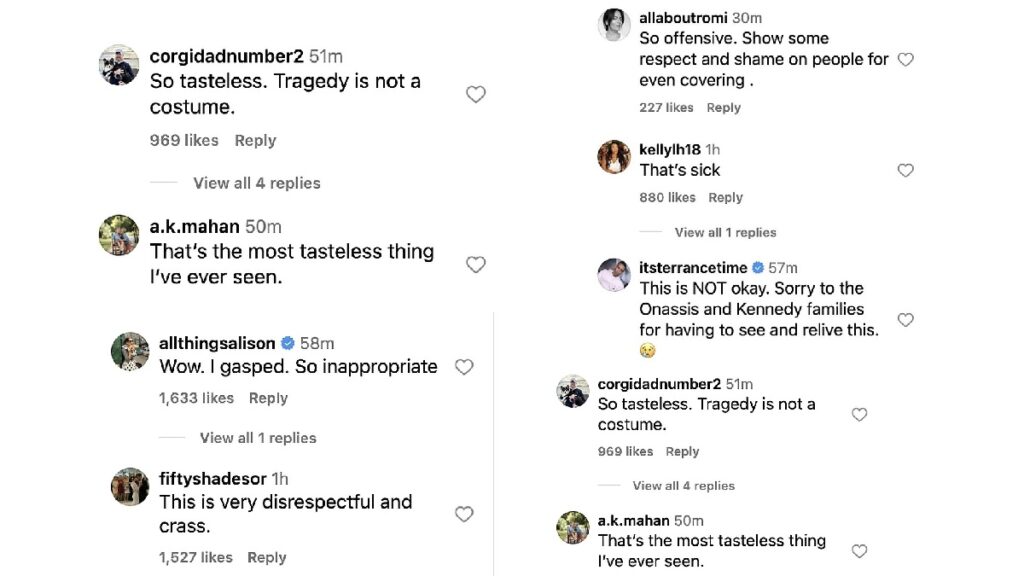Toggle heart on fiftyshadesor's "disrespectful" comment
Image resolution: width=1024 pixels, height=576 pixels.
[464, 514]
